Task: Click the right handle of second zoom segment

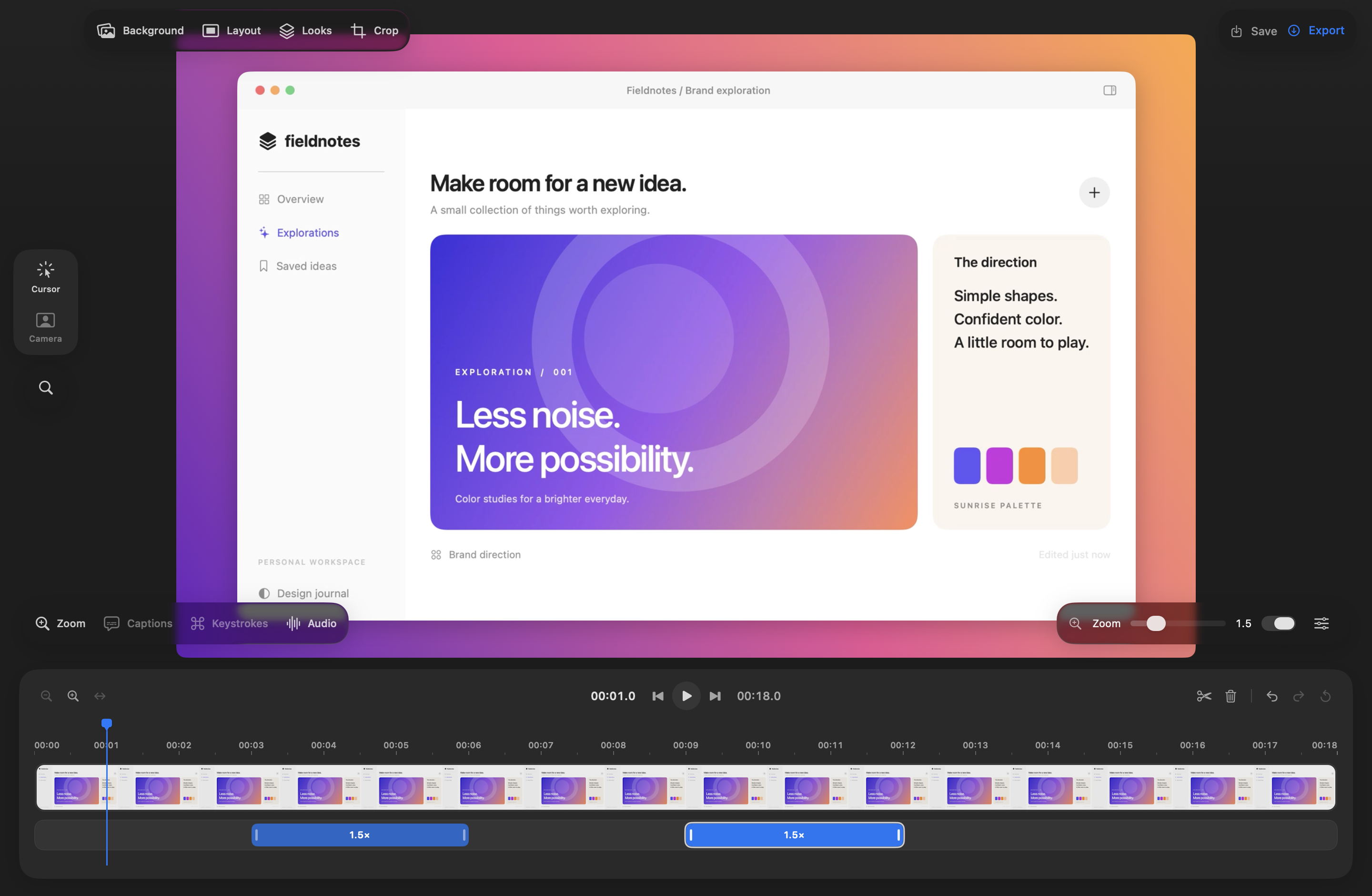Action: point(898,835)
